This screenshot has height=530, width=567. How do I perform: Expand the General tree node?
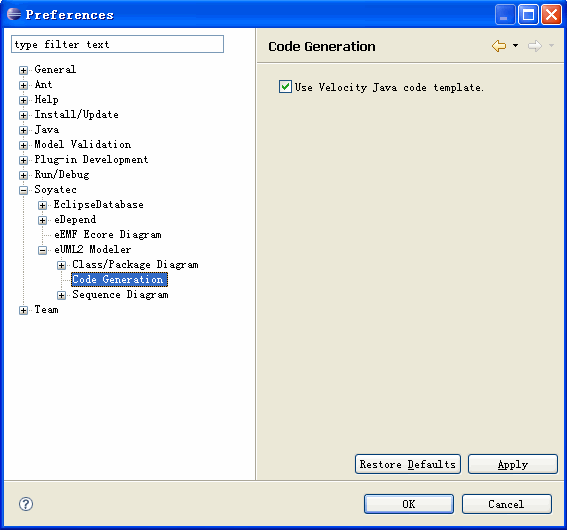pos(24,70)
